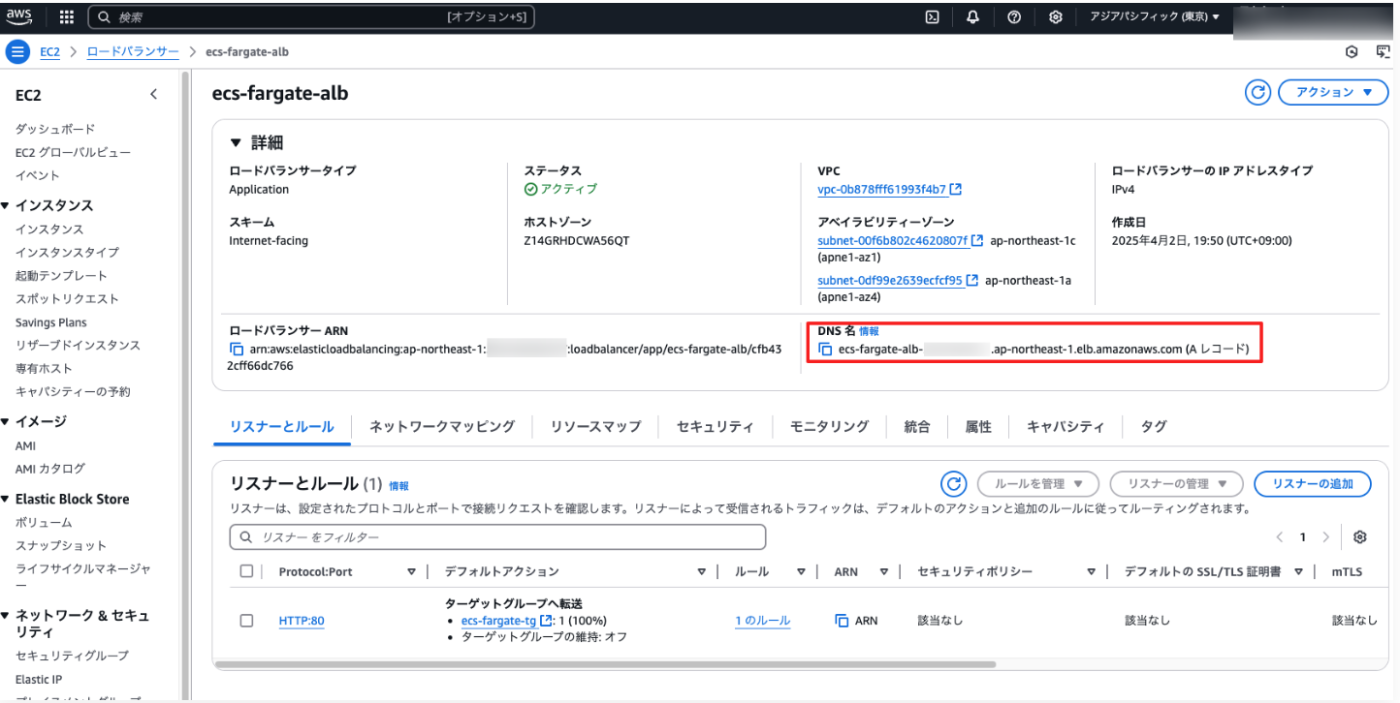Open セキュリティグループ in sidebar
This screenshot has height=703, width=1400.
pyautogui.click(x=72, y=656)
